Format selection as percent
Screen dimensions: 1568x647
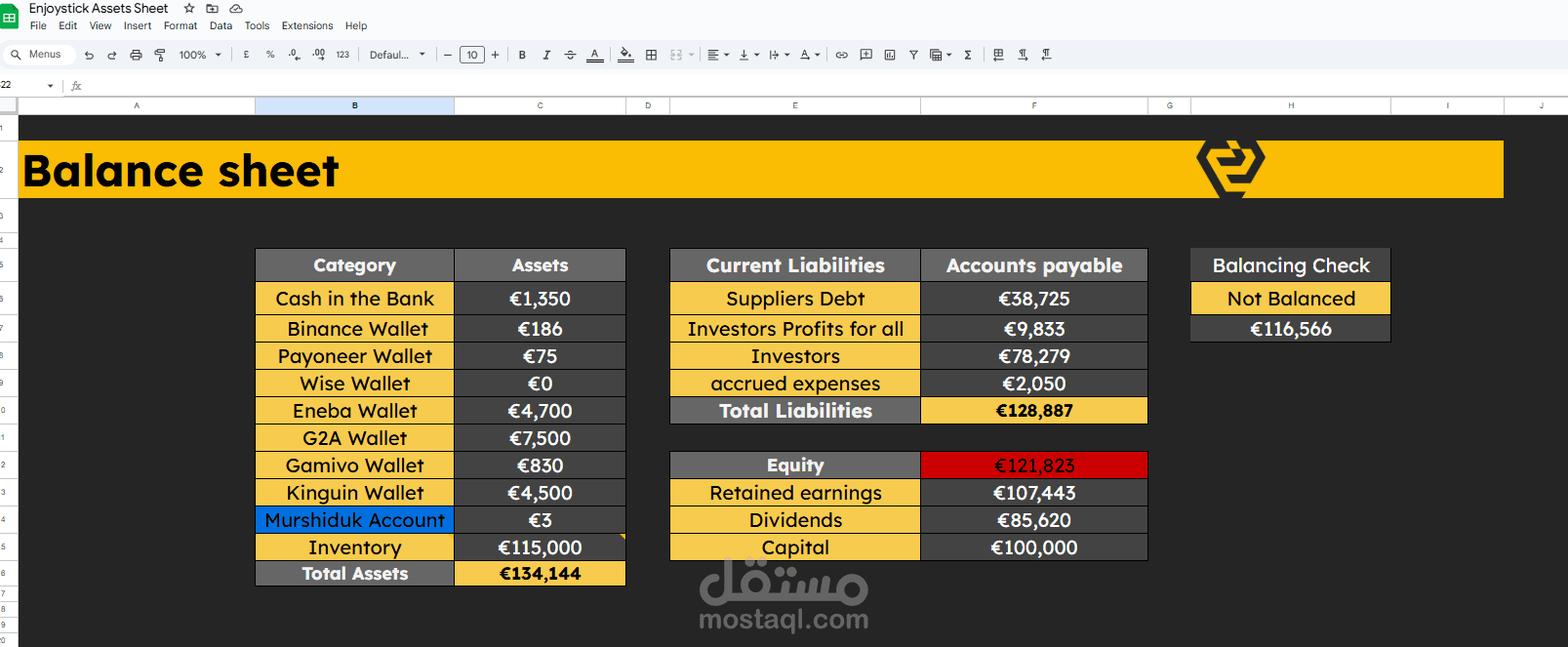(x=270, y=55)
